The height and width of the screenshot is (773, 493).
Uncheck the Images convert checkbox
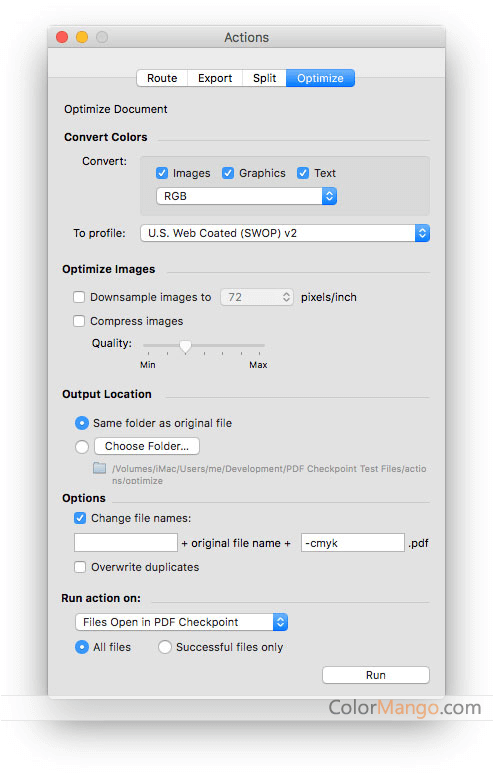coord(162,173)
